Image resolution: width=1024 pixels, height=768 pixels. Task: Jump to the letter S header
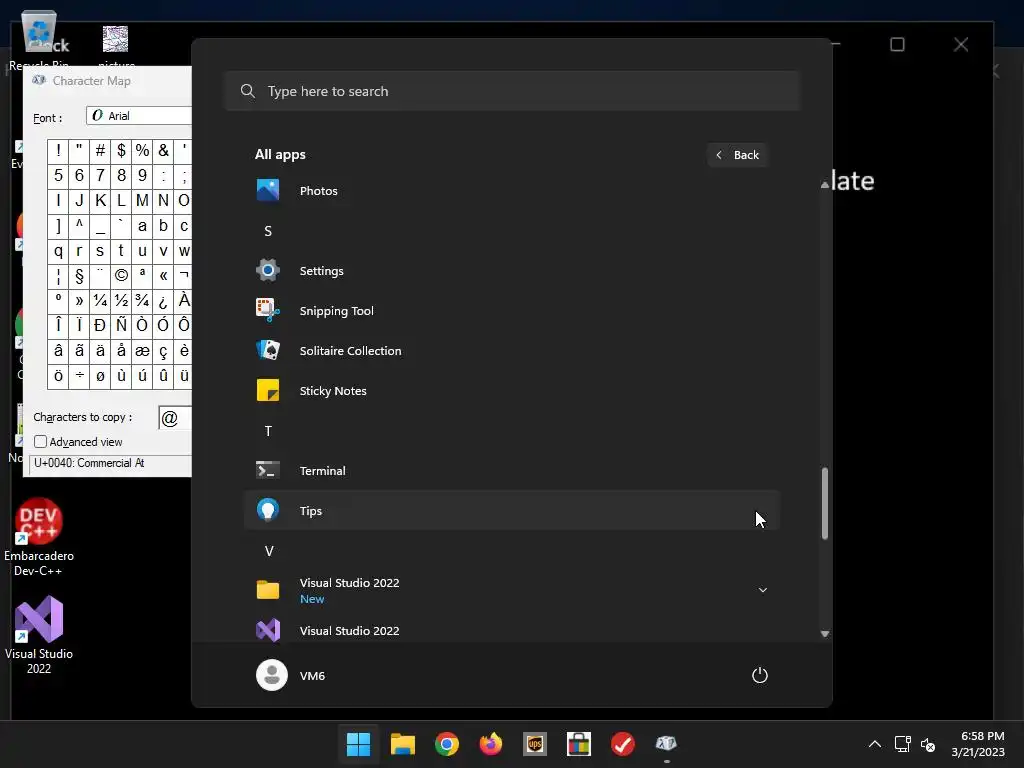(268, 231)
